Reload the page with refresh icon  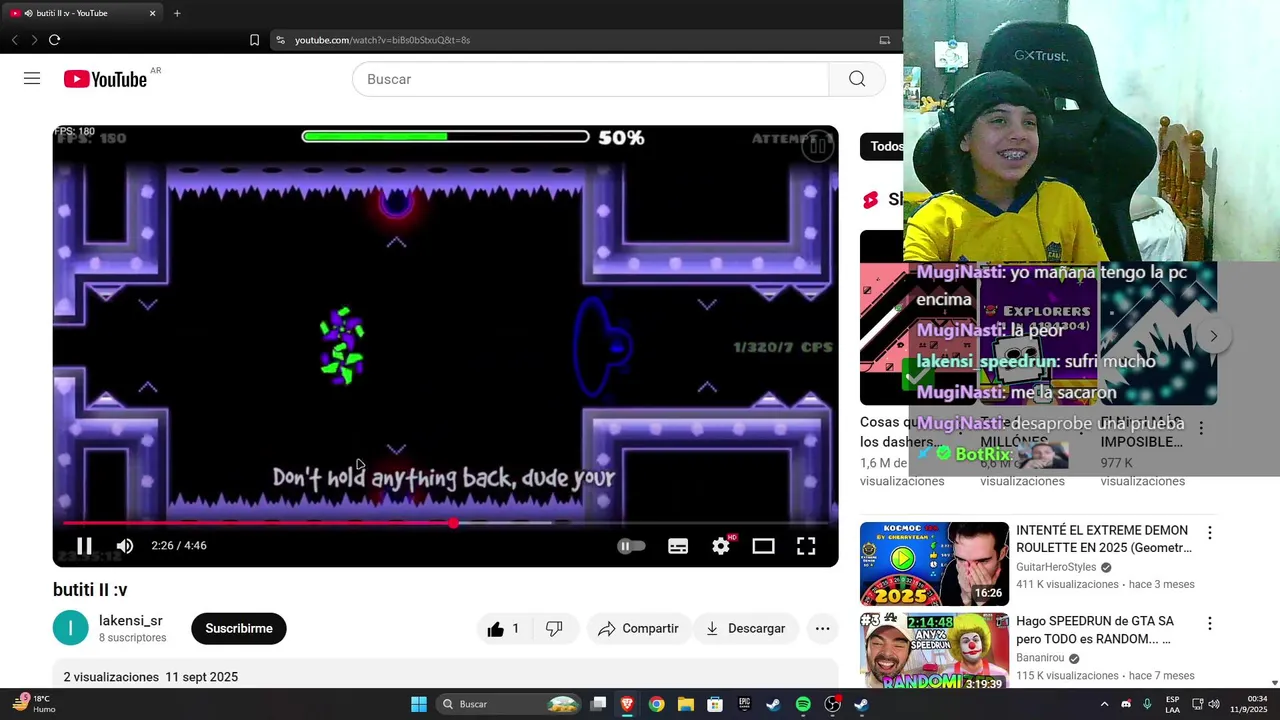54,40
